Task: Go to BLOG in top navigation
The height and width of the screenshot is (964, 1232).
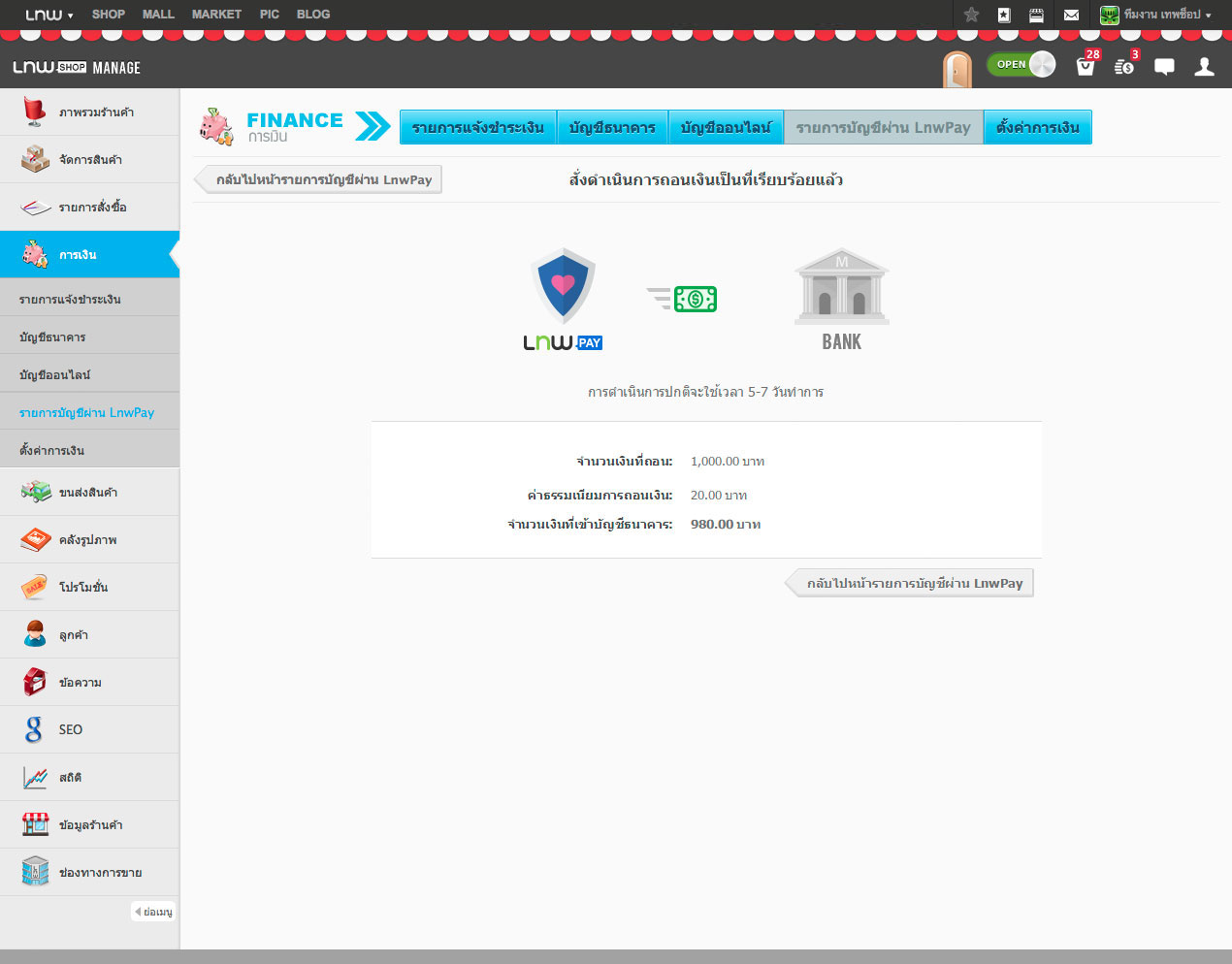Action: point(313,15)
